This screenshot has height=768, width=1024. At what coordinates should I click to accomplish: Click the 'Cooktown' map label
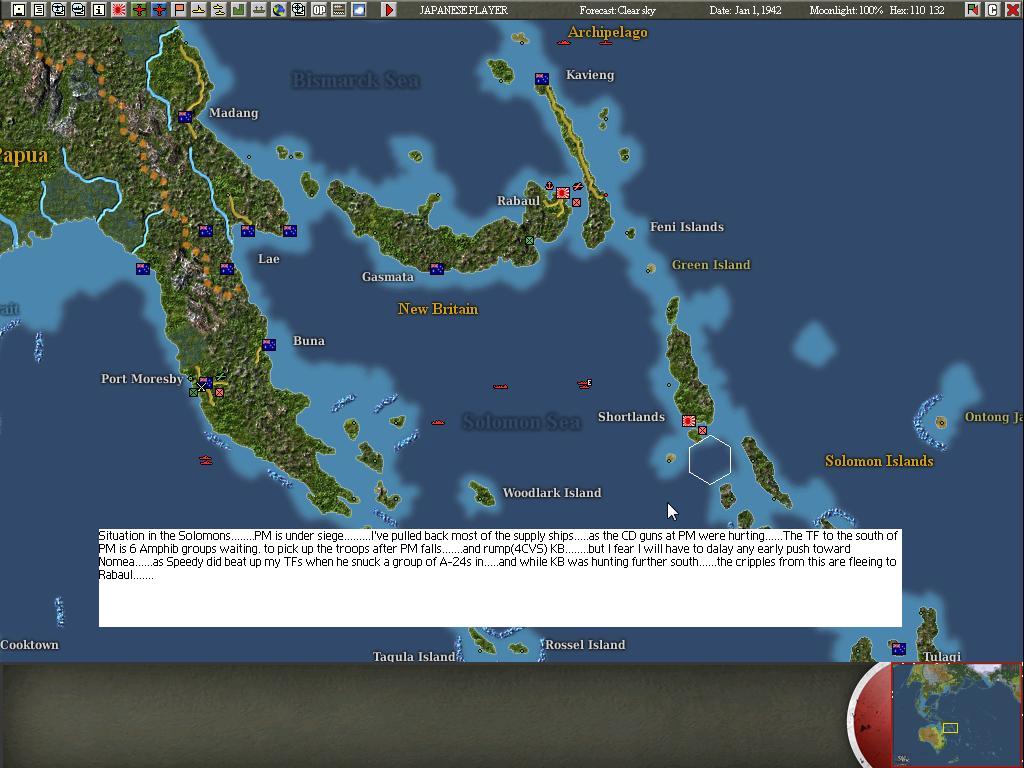pyautogui.click(x=29, y=645)
